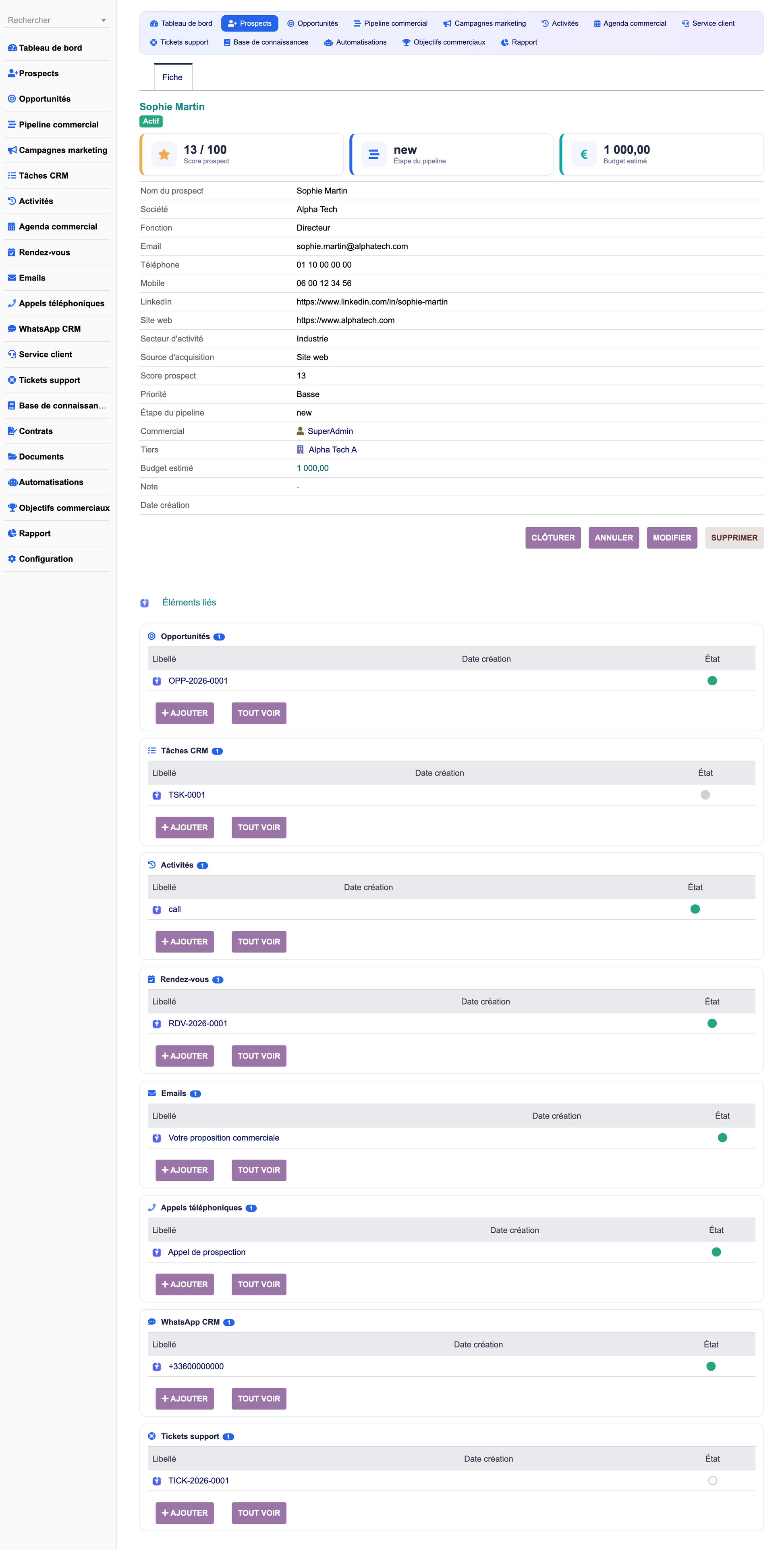This screenshot has width=784, height=1560.
Task: Open the Alpha Tech A tiers link
Action: 332,450
